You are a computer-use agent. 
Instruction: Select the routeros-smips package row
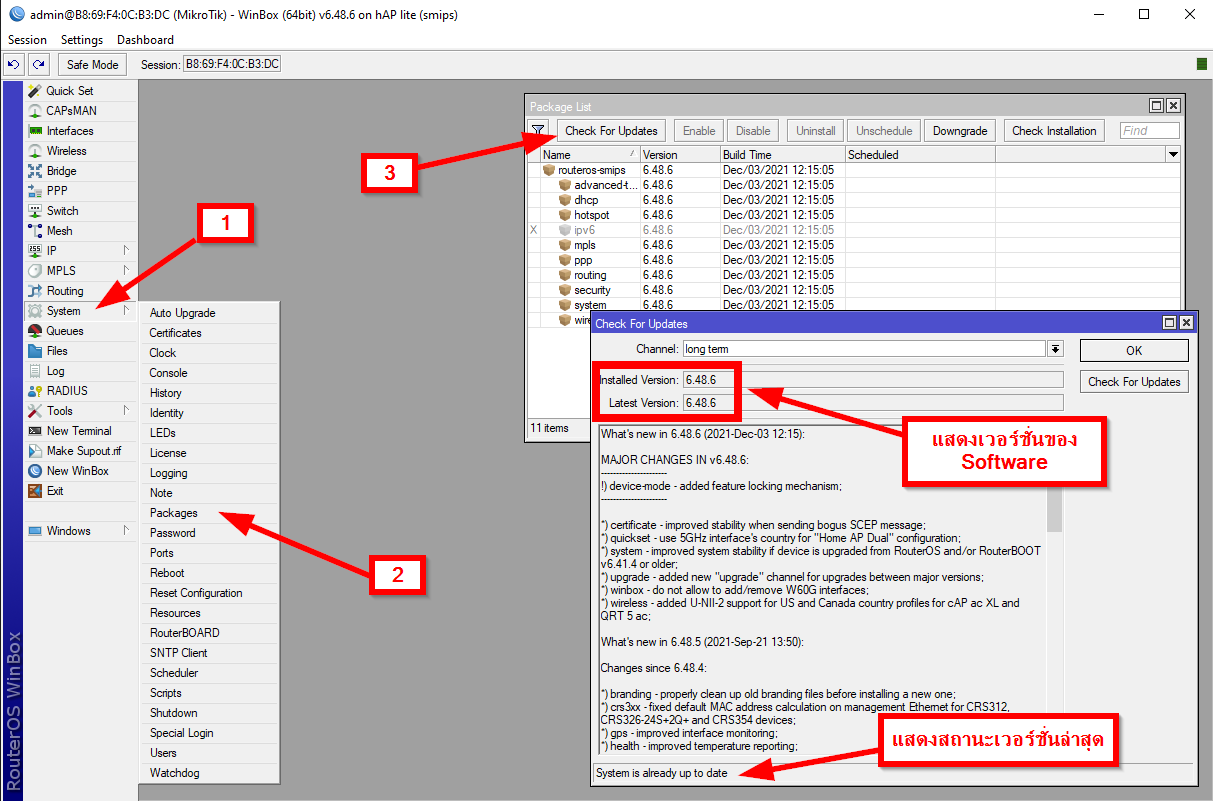[x=853, y=170]
